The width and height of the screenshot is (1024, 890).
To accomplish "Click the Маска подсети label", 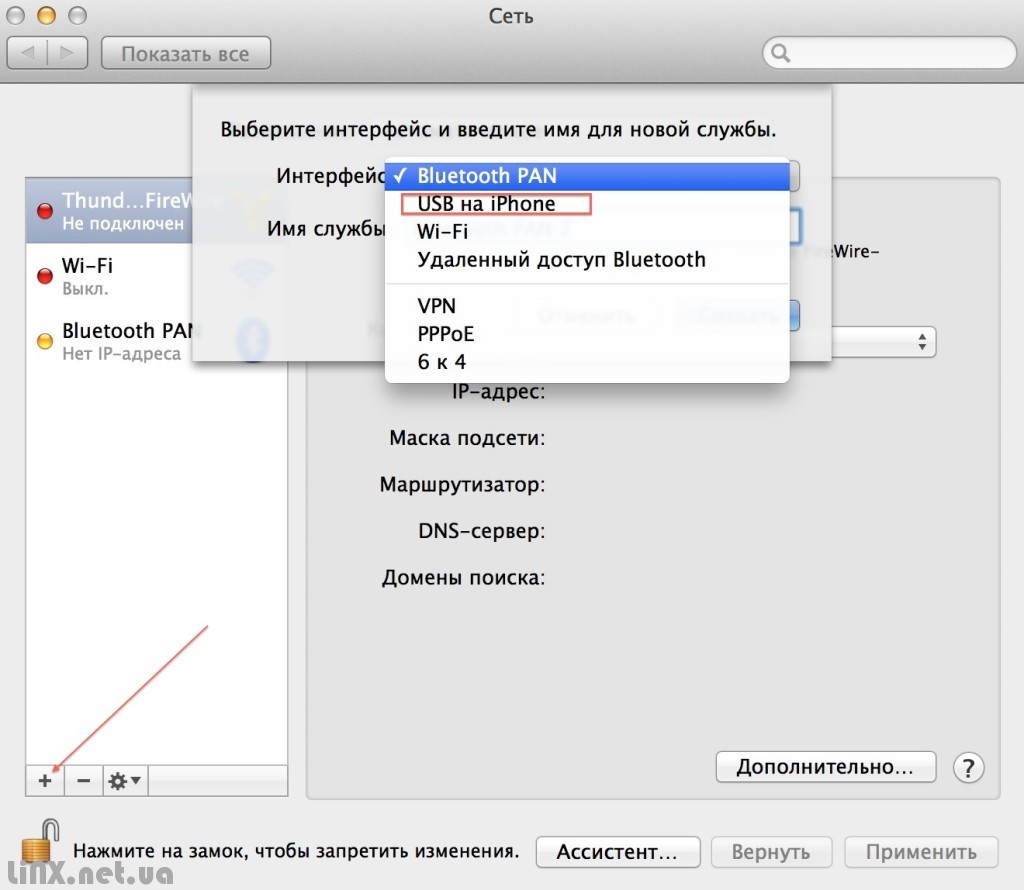I will pyautogui.click(x=467, y=437).
